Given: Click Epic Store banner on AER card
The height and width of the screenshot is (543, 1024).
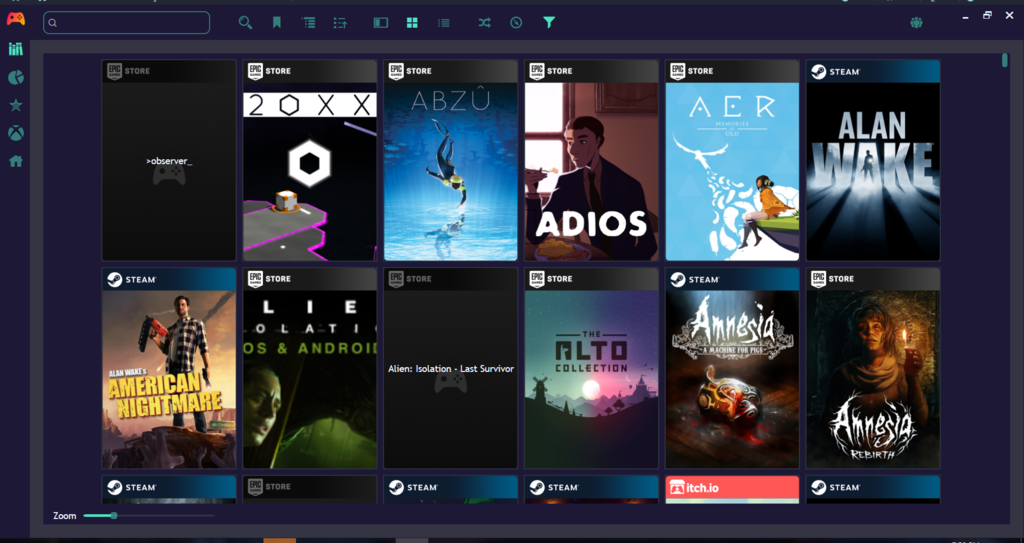Looking at the screenshot, I should [732, 71].
